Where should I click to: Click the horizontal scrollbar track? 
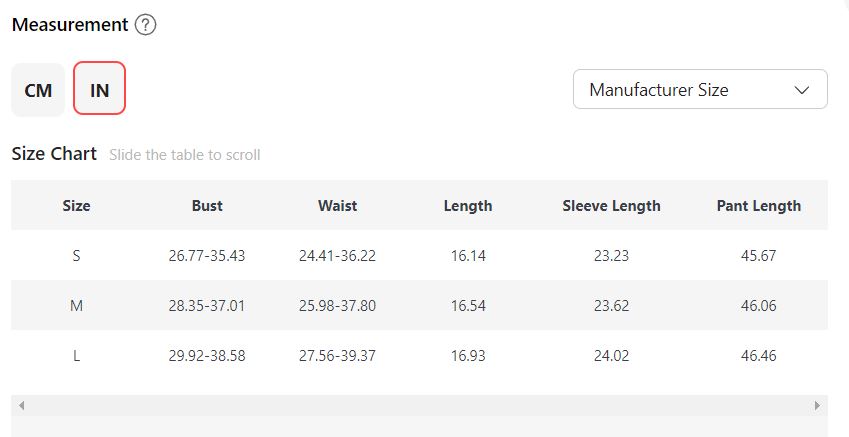tap(419, 405)
